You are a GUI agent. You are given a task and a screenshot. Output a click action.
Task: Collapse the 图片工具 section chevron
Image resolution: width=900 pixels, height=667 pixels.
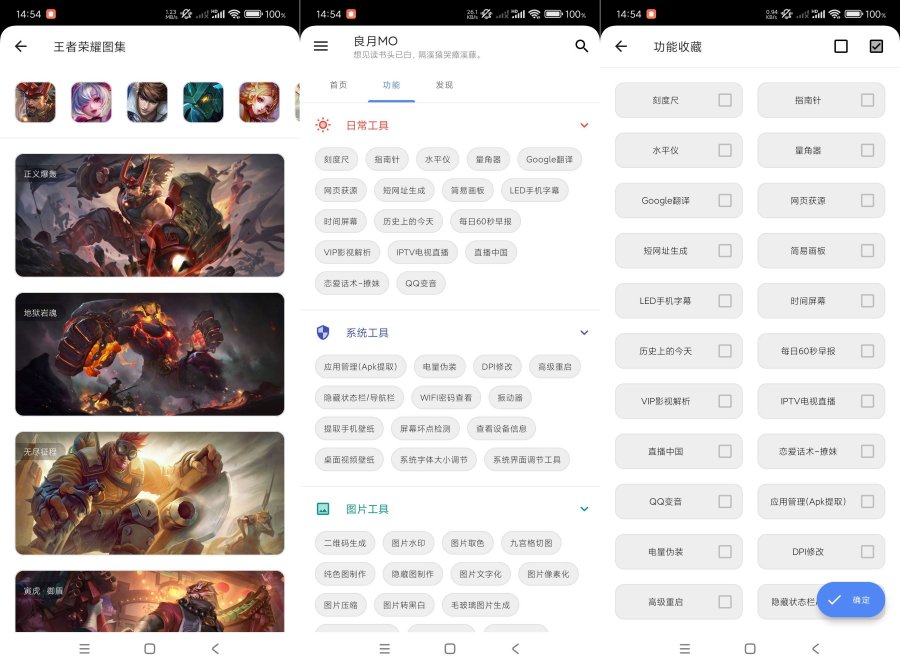[584, 509]
